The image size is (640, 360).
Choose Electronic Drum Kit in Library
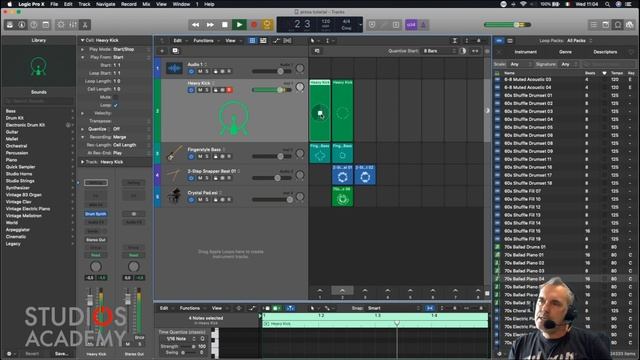(x=25, y=125)
